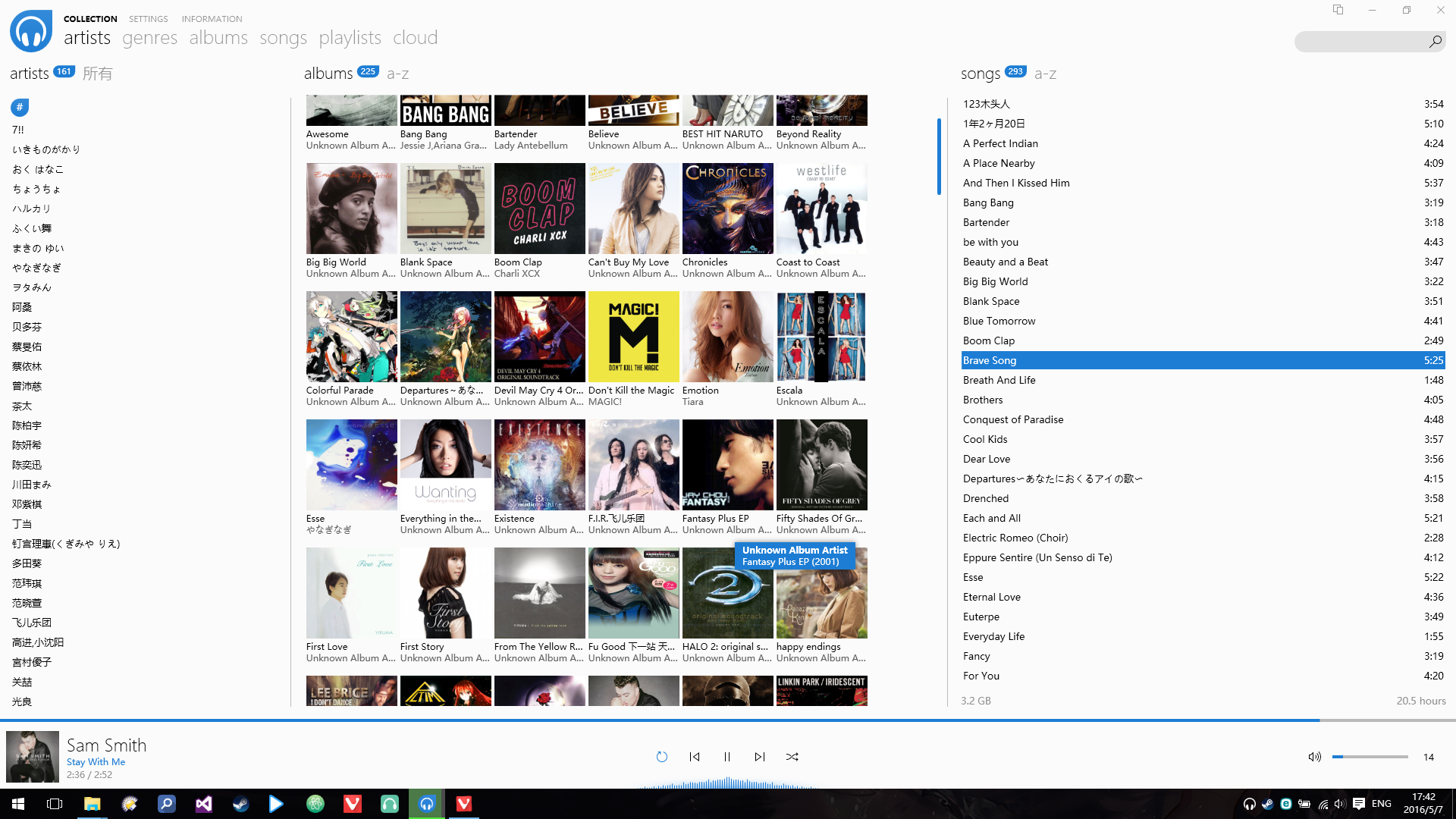Viewport: 1456px width, 819px height.
Task: Switch to the genres tab
Action: pyautogui.click(x=149, y=38)
